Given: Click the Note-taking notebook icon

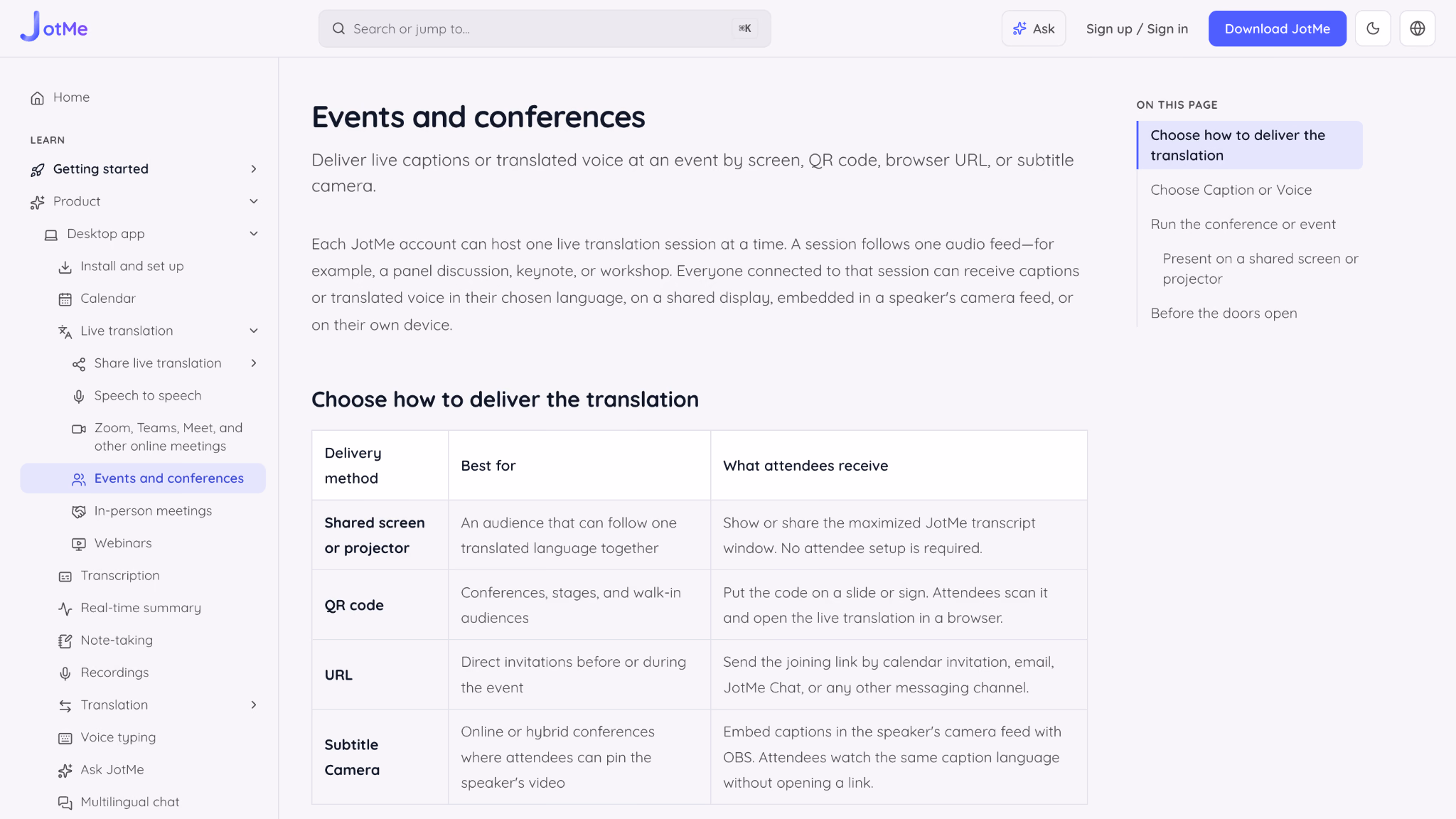Looking at the screenshot, I should click(x=65, y=641).
